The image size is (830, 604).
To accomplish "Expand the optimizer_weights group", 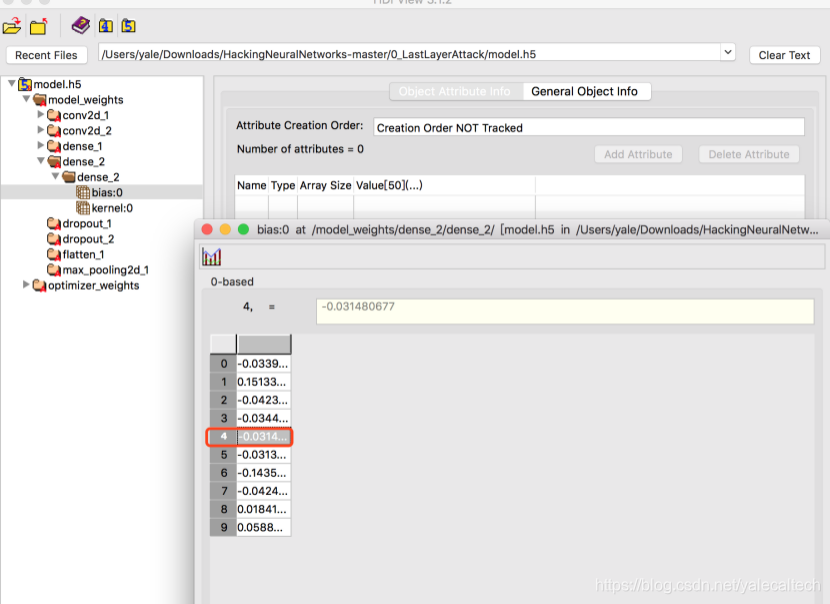I will [x=26, y=284].
